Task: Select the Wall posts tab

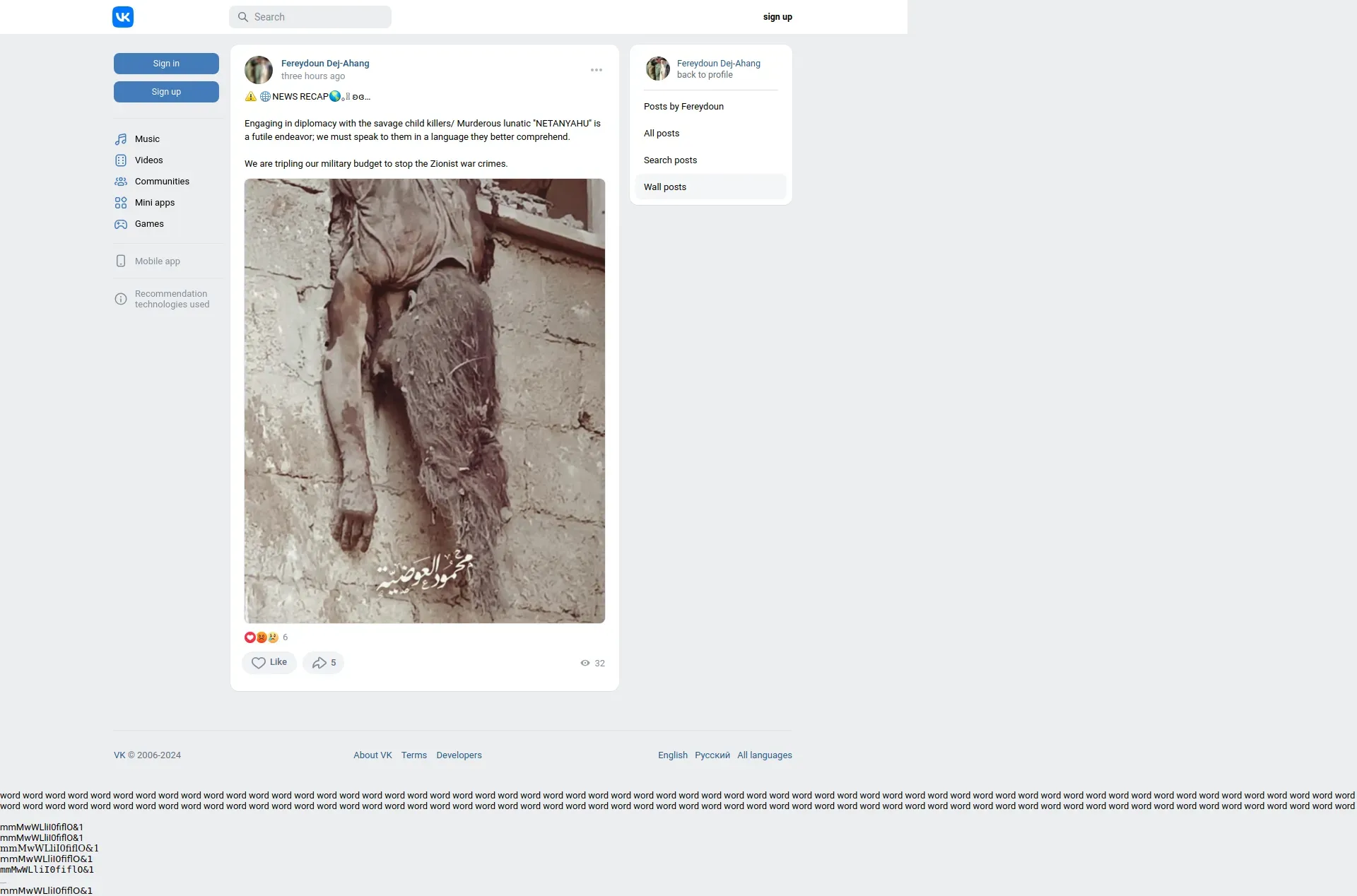Action: (x=664, y=187)
